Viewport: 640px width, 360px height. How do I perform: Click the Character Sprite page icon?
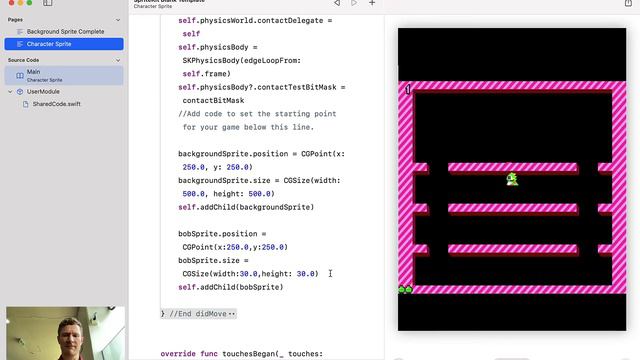pyautogui.click(x=20, y=44)
